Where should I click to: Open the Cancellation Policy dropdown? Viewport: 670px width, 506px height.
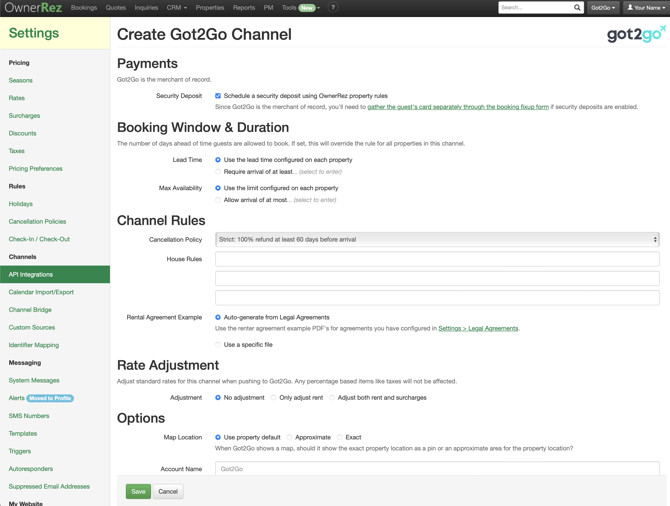tap(437, 240)
